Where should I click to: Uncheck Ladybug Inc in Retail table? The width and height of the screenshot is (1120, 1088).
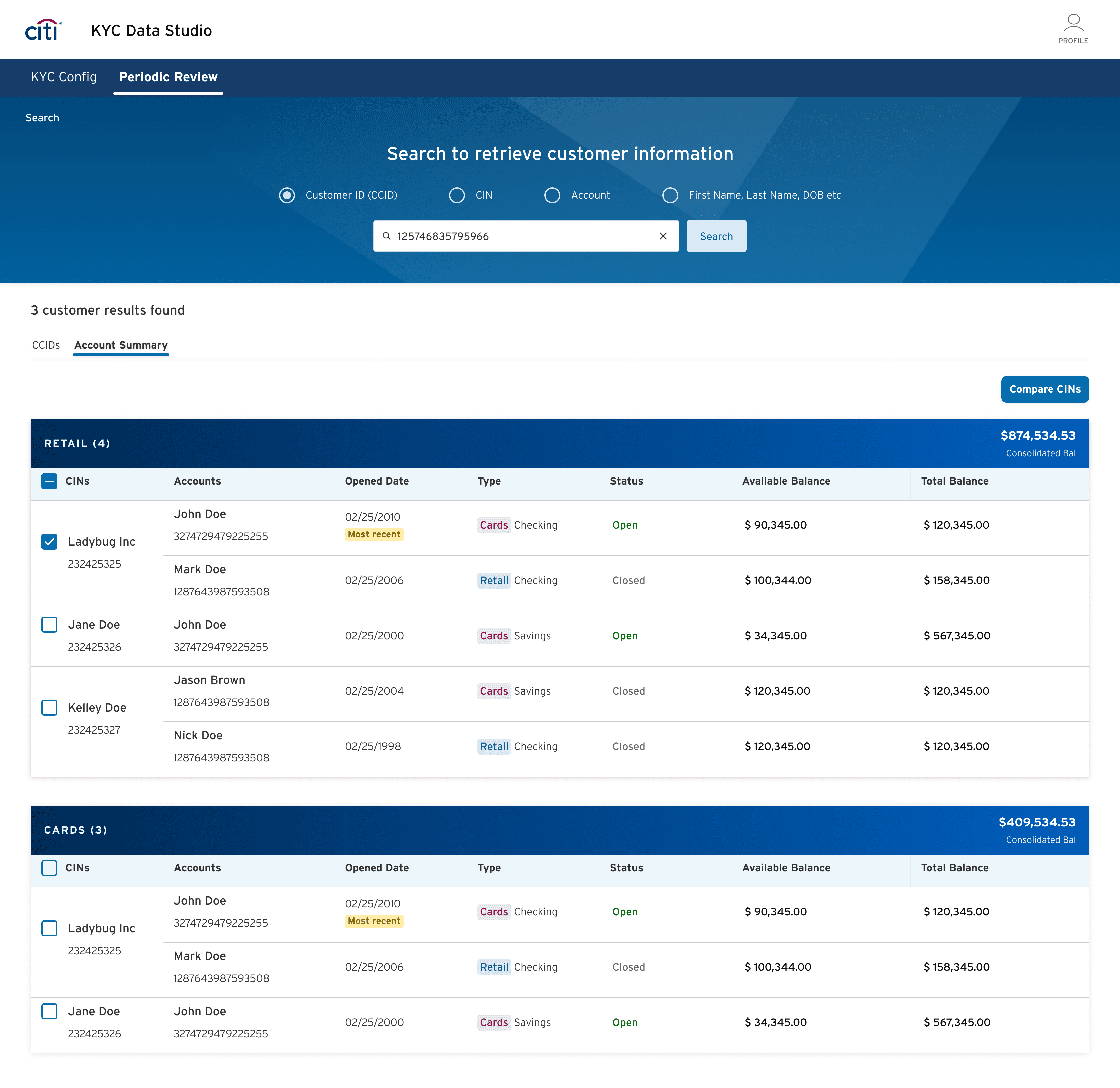pos(50,542)
